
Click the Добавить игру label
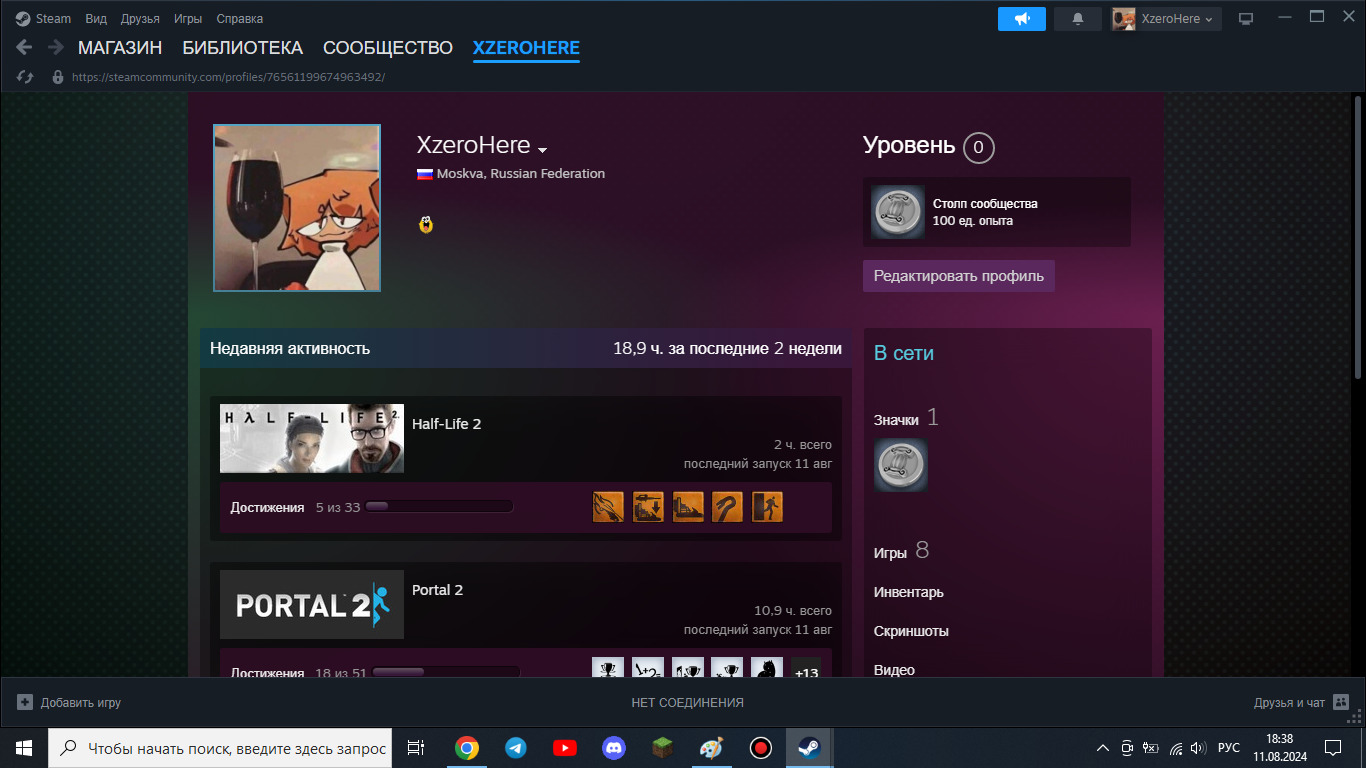click(x=81, y=703)
